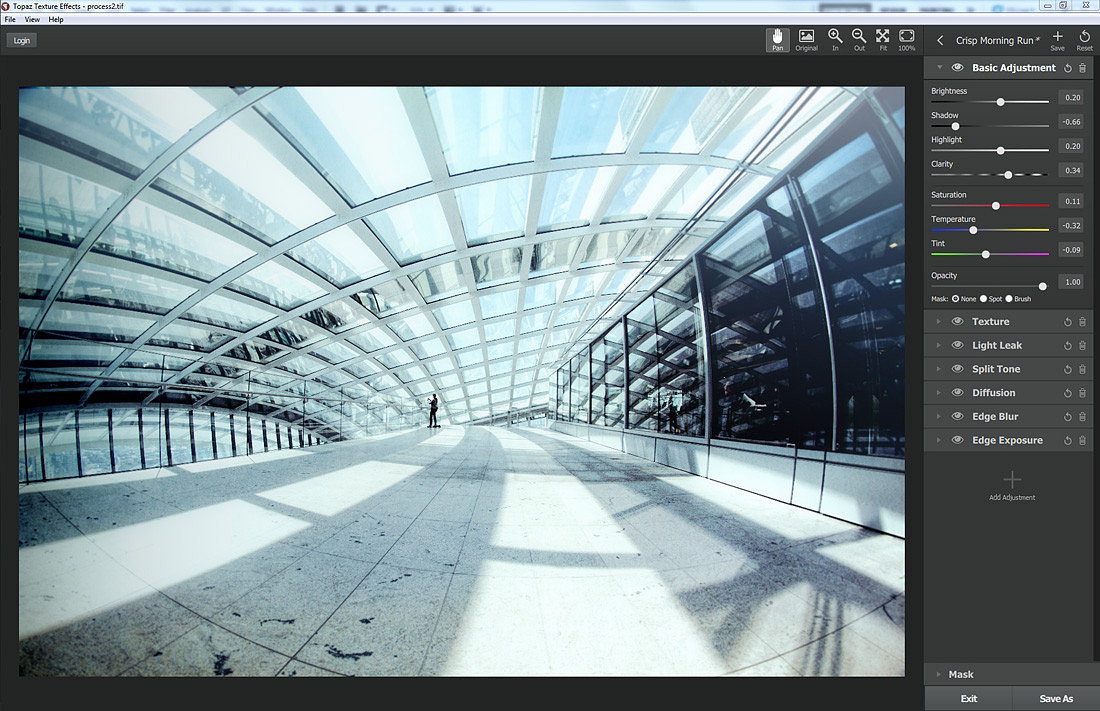Delete the Texture adjustment

click(x=1082, y=322)
